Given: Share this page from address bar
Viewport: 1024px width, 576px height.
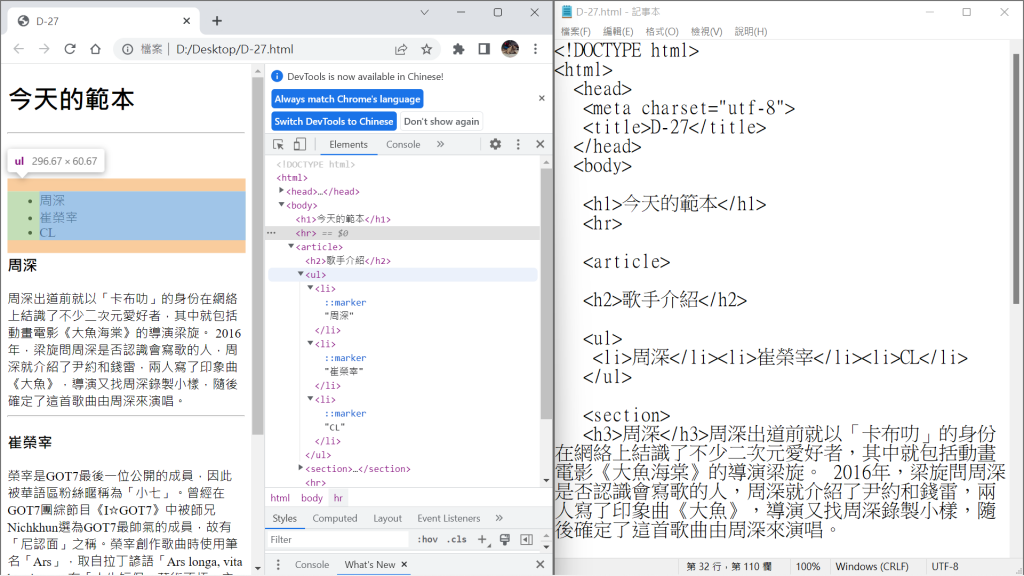Looking at the screenshot, I should click(401, 49).
